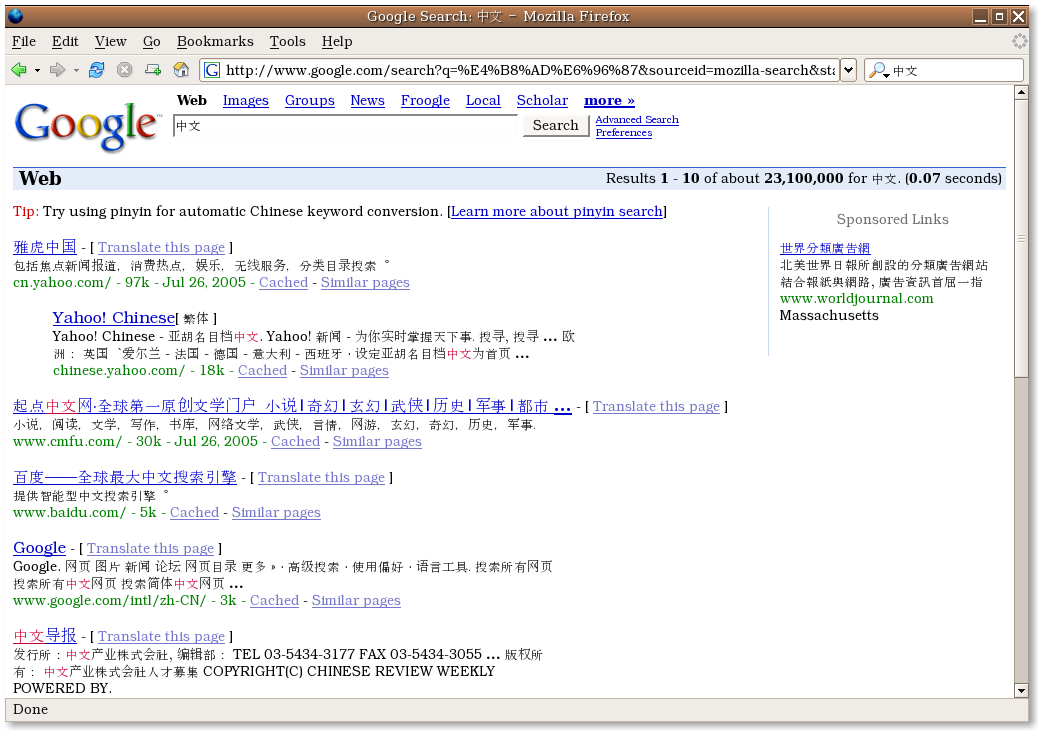Reload the page with the refresh icon
The height and width of the screenshot is (731, 1038).
coord(97,70)
